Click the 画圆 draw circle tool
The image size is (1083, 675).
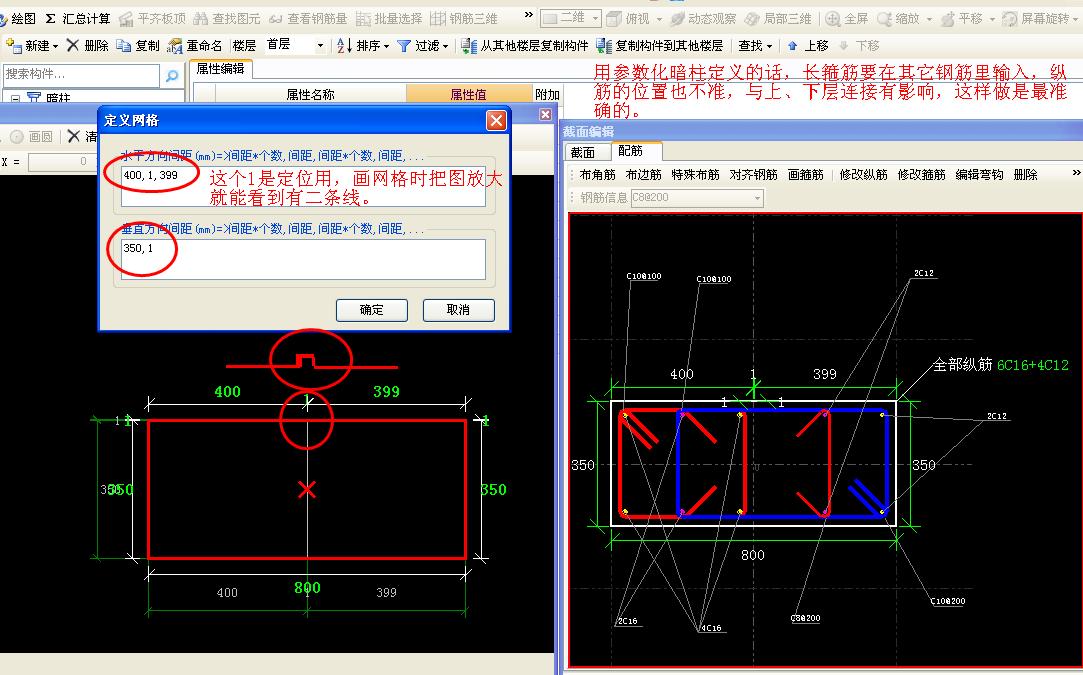32,137
